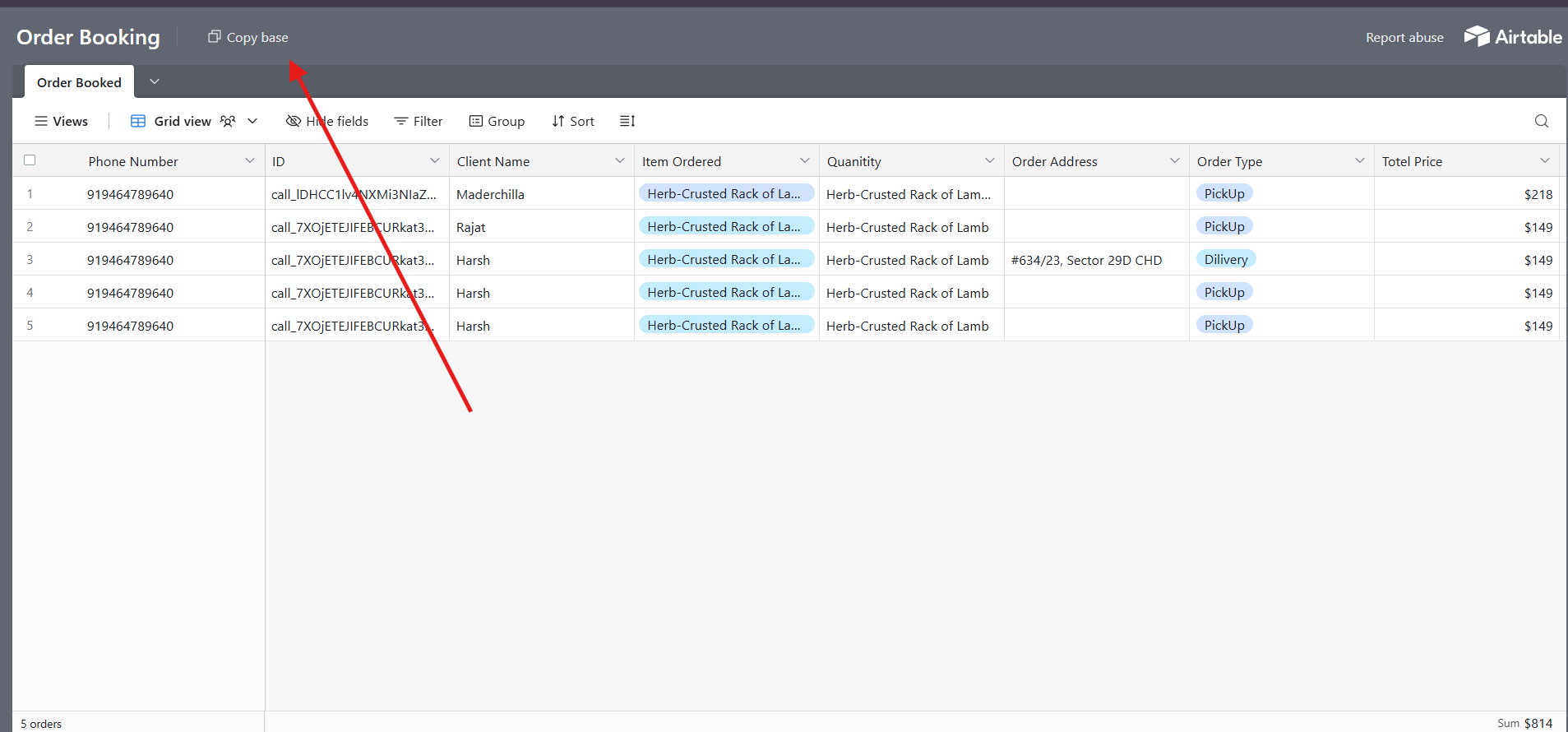Click the Sort button

(x=573, y=121)
